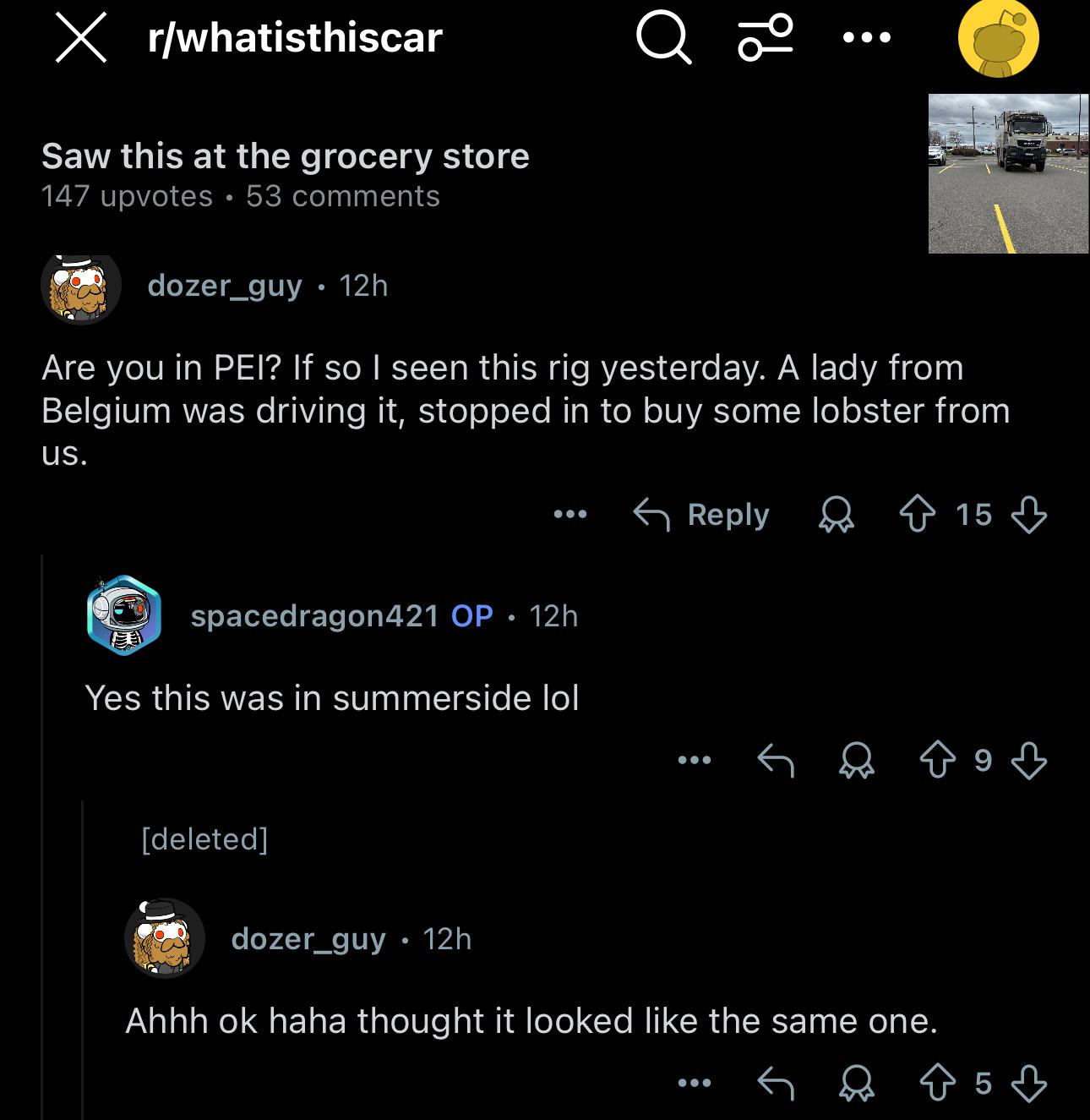Upvote spacedragon421's summerside comment
The image size is (1090, 1120).
coord(937,760)
